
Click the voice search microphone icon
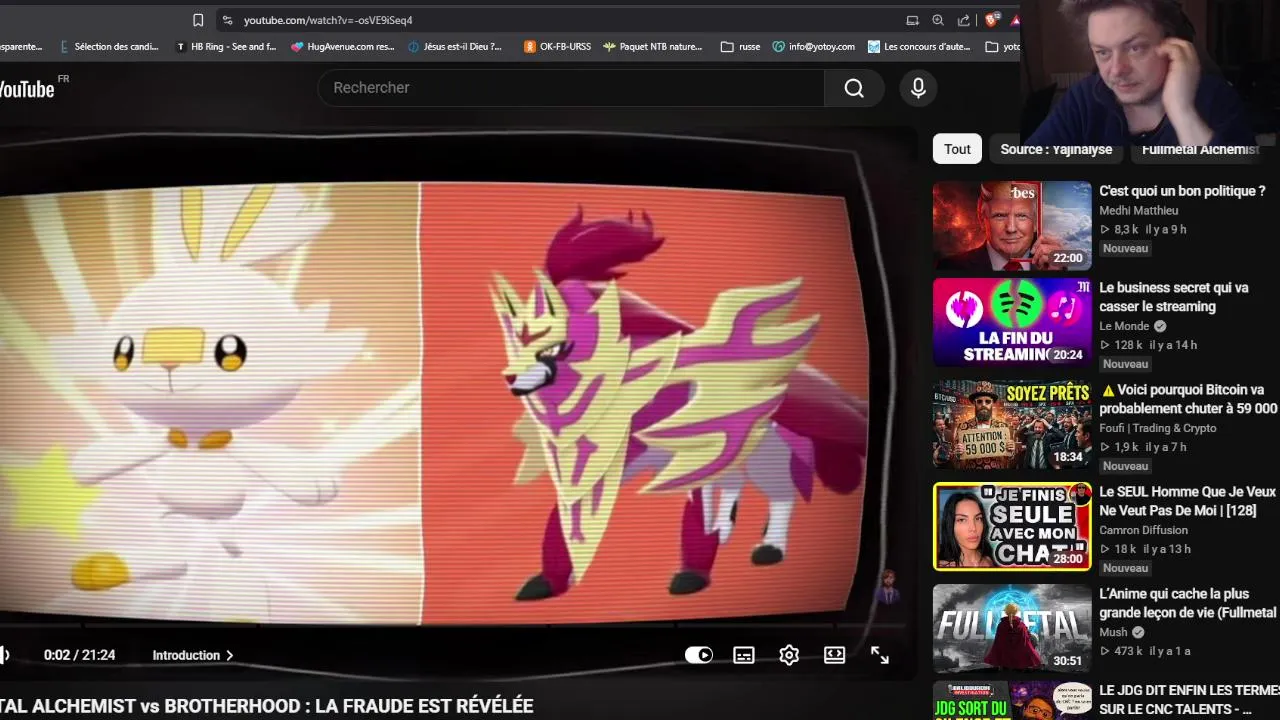(x=918, y=88)
